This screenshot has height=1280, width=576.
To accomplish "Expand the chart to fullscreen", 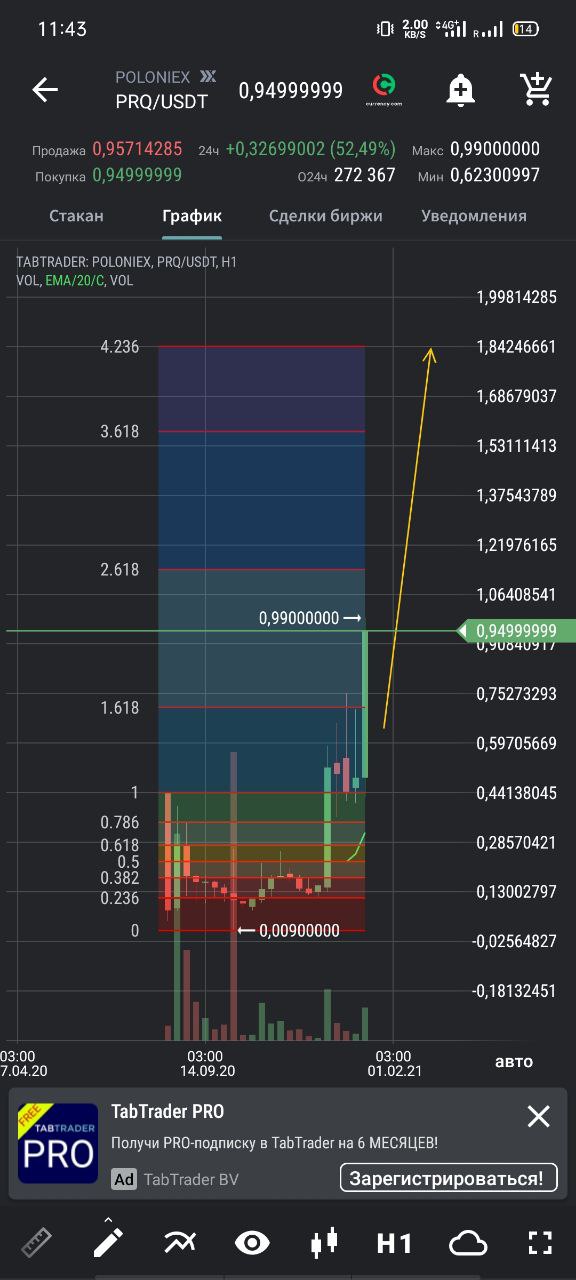I will click(x=540, y=1243).
